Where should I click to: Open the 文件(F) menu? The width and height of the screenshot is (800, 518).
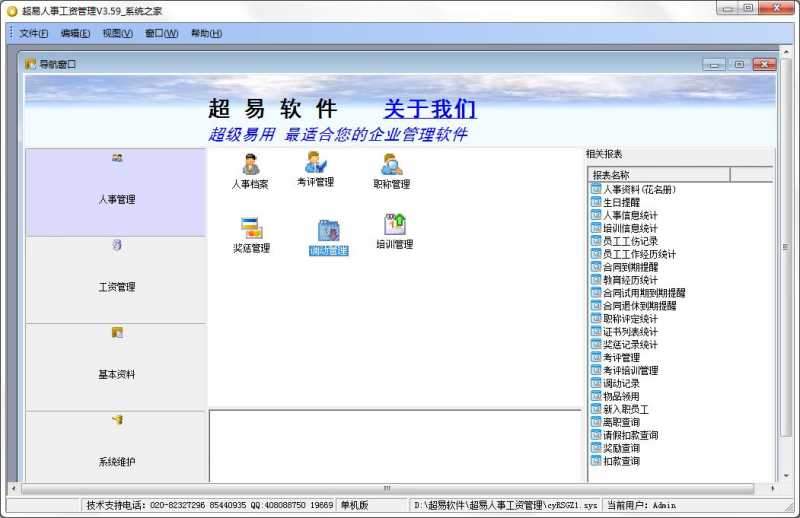pos(34,34)
